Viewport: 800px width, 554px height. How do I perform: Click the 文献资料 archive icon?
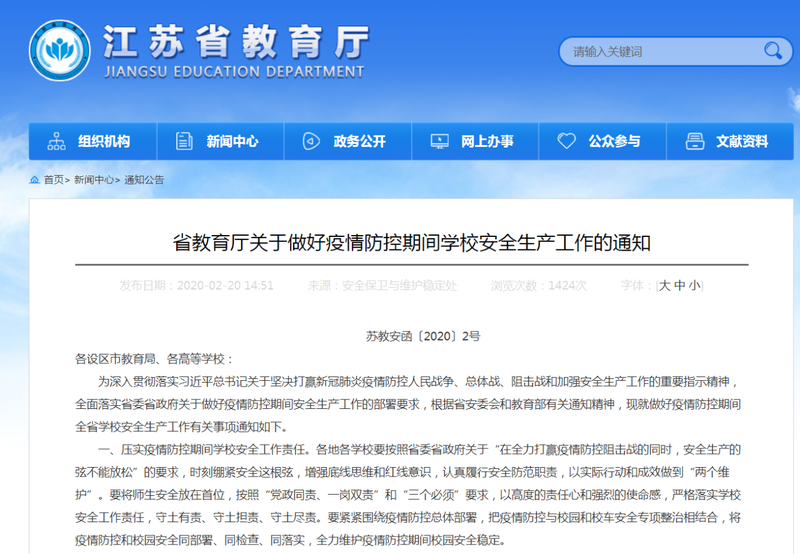click(x=694, y=141)
